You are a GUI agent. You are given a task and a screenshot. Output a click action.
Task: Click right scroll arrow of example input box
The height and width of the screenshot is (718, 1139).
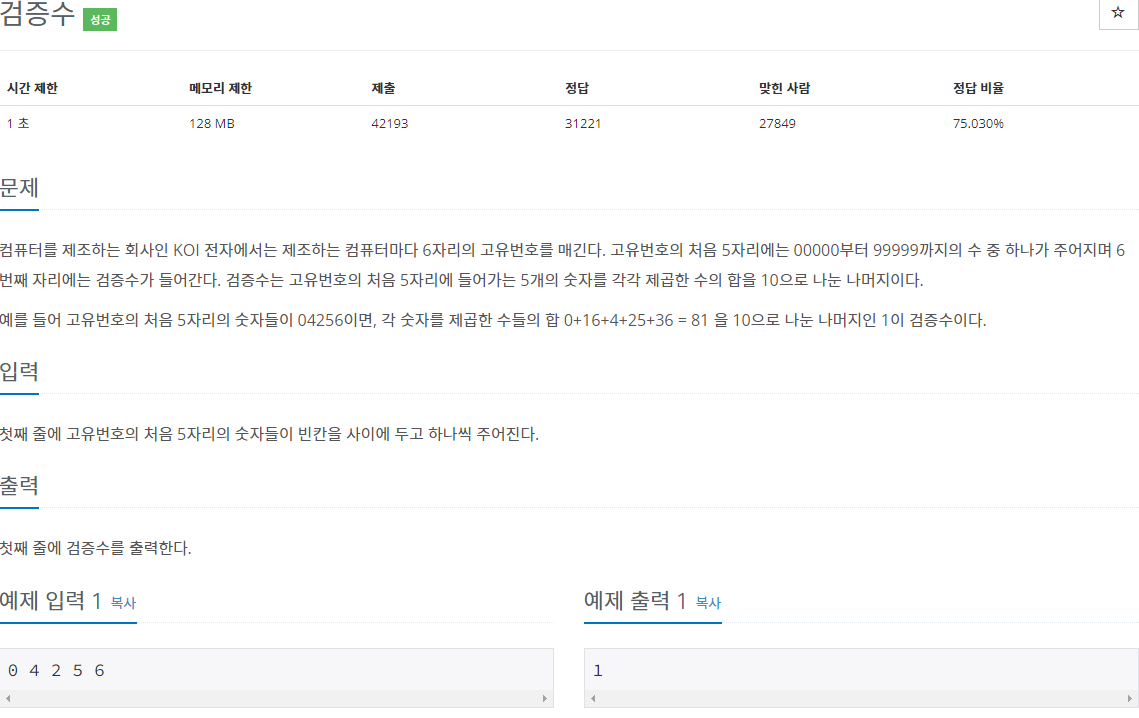[x=545, y=698]
